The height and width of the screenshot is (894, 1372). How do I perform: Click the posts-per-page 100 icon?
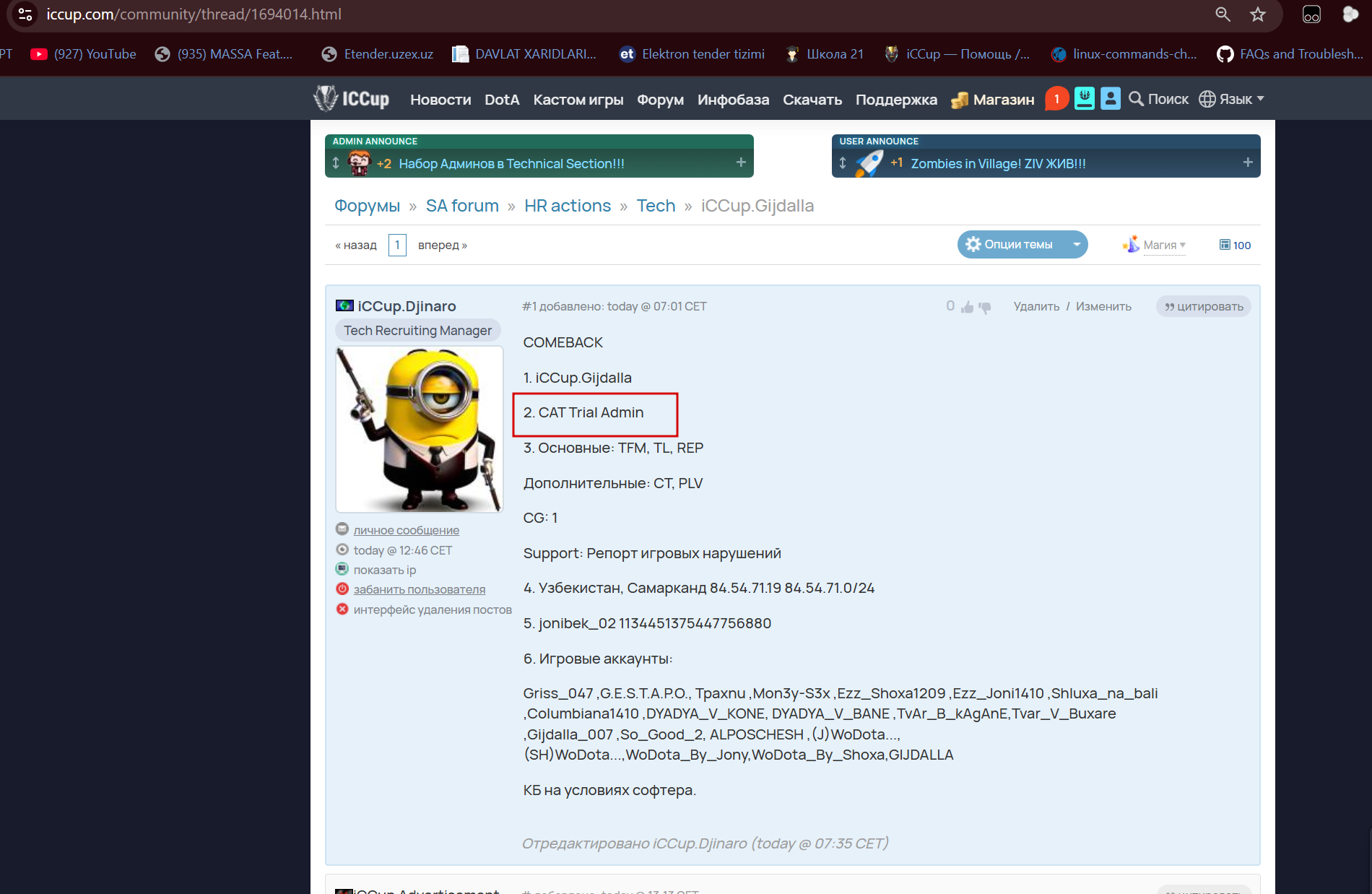[x=1235, y=246]
